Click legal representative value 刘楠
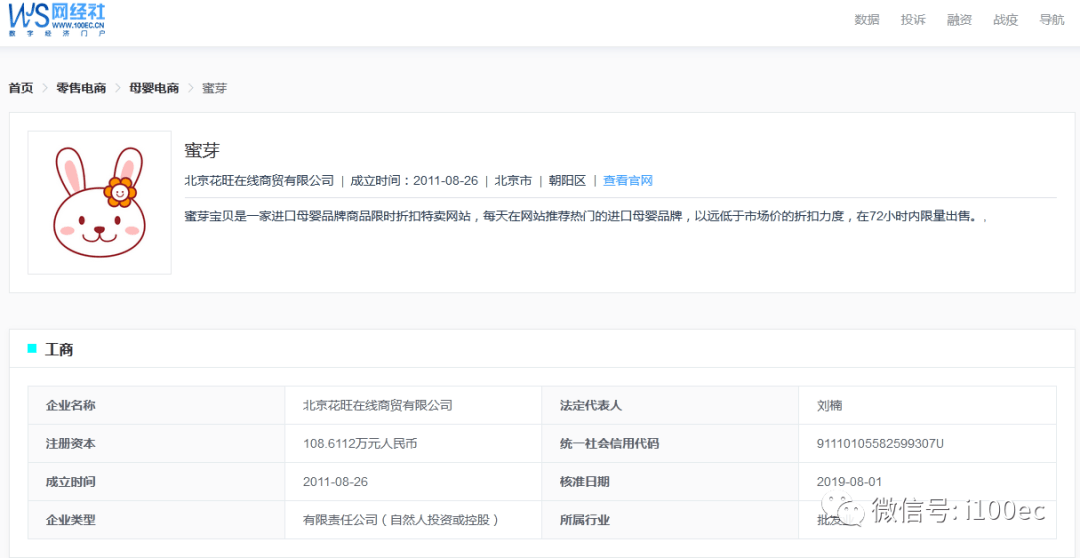The width and height of the screenshot is (1080, 558). click(x=829, y=405)
